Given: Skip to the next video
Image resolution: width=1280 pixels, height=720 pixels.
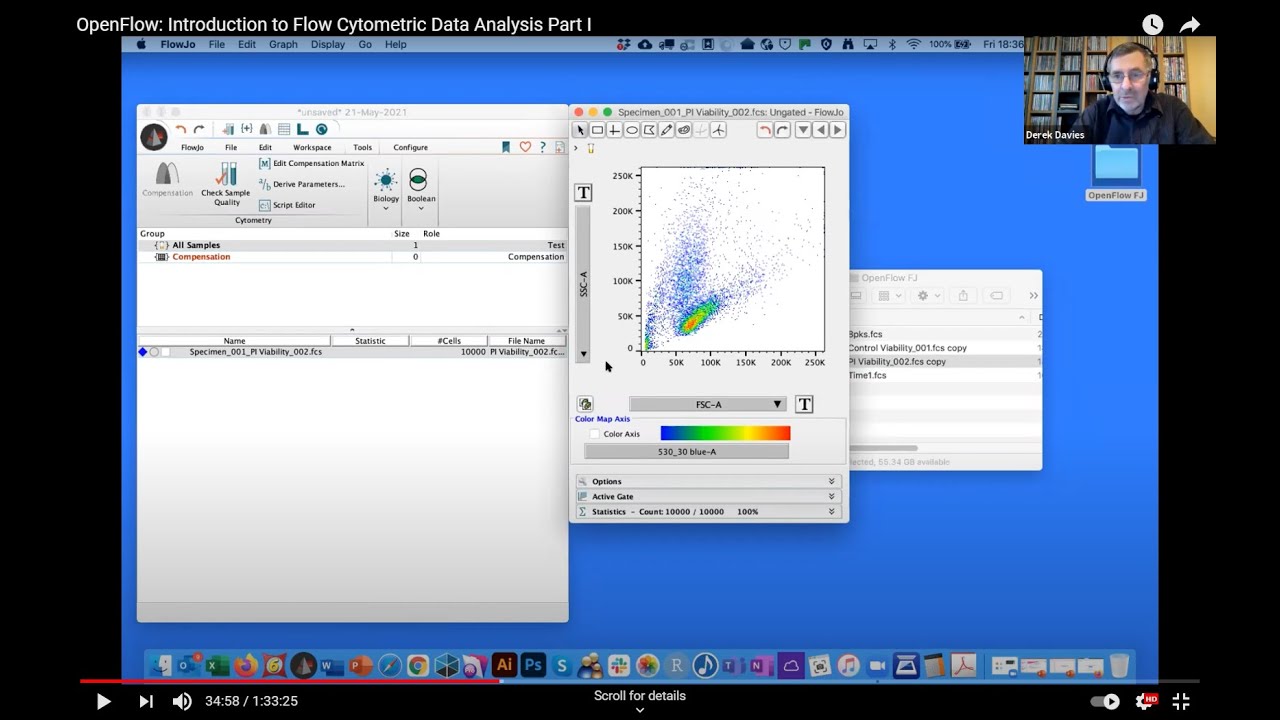Looking at the screenshot, I should (146, 702).
